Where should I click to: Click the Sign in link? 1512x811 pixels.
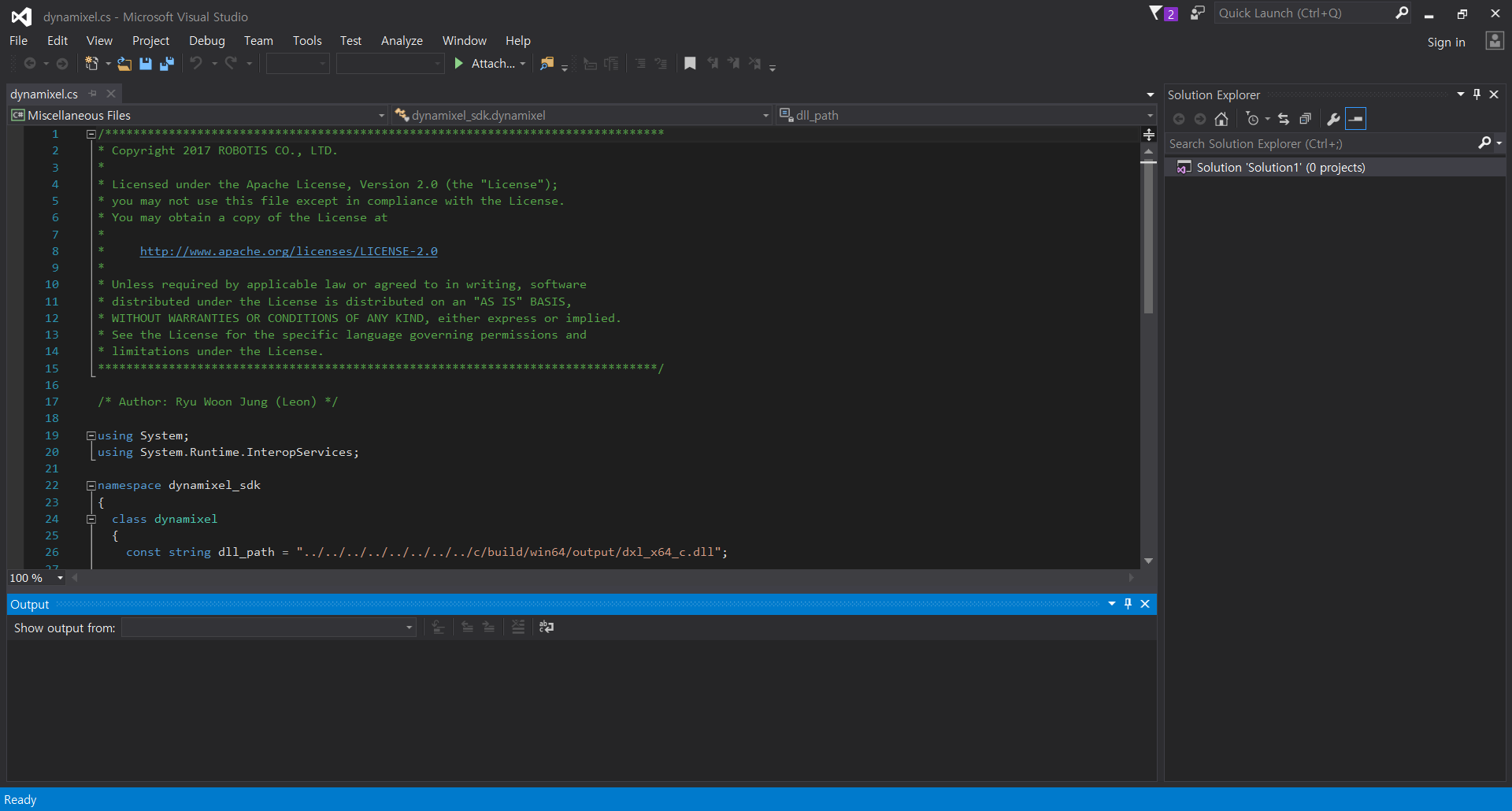tap(1447, 43)
